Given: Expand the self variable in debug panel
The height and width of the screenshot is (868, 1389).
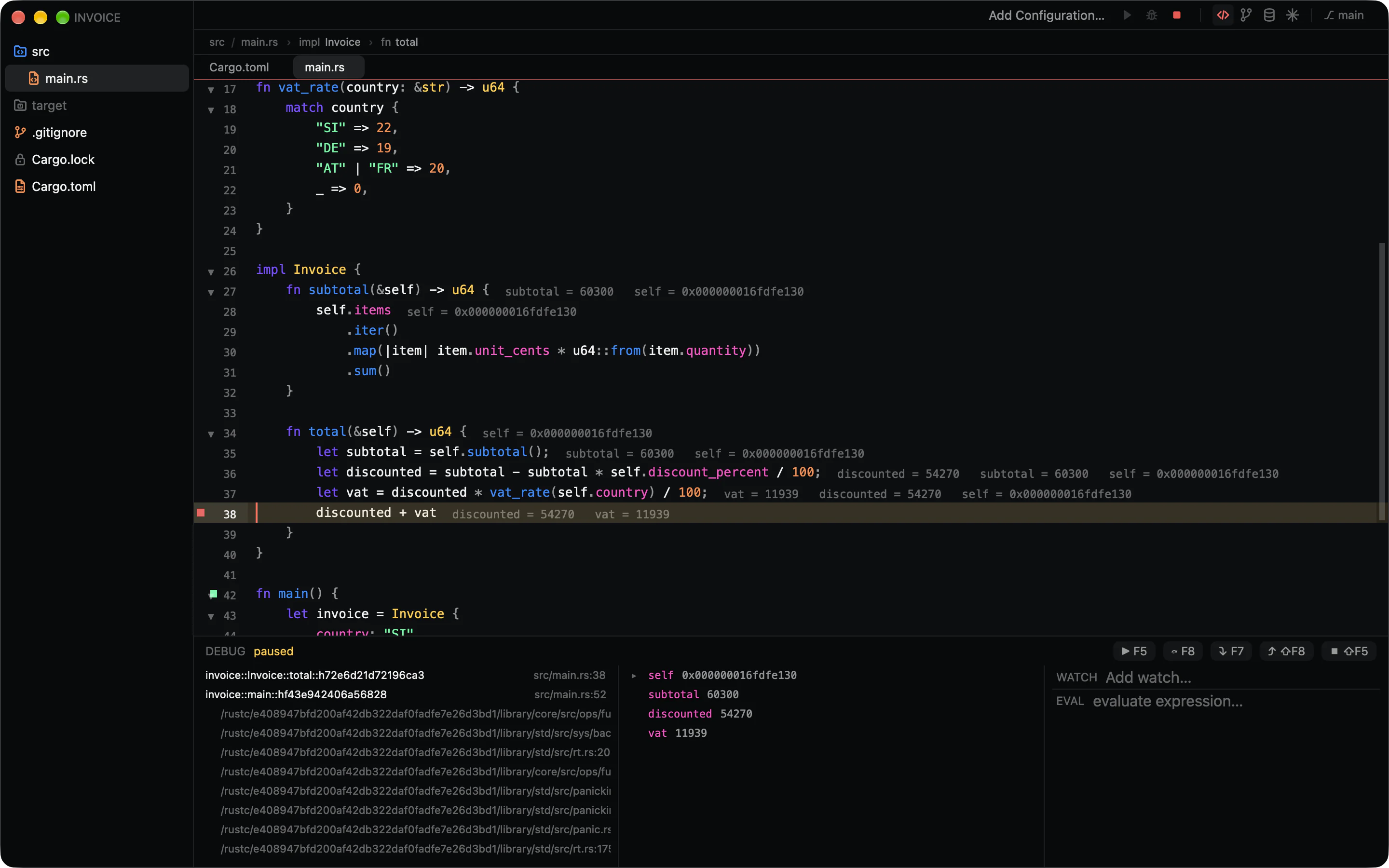Looking at the screenshot, I should click(634, 676).
